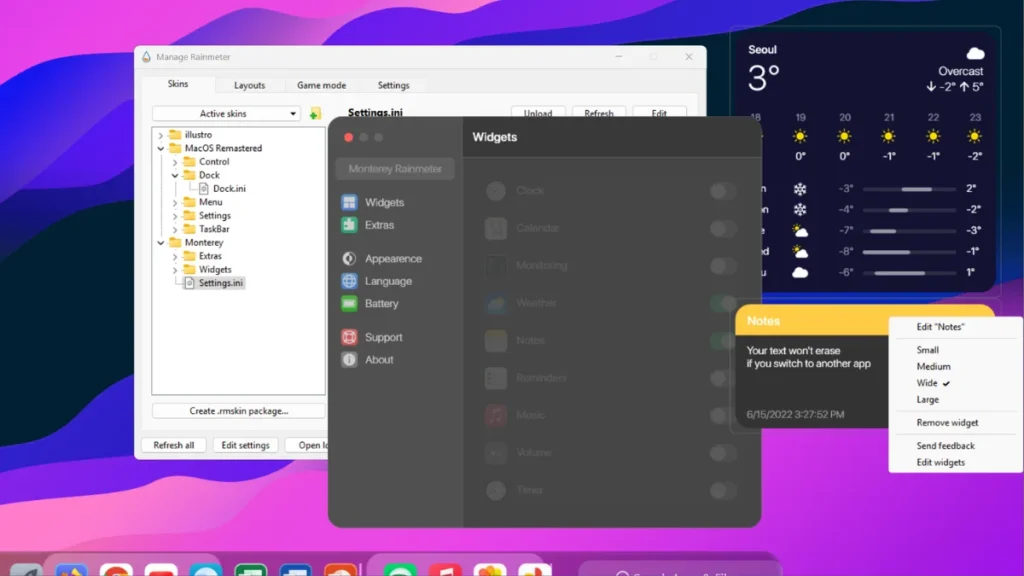Click the Timer widget icon
1024x576 pixels.
[x=496, y=490]
